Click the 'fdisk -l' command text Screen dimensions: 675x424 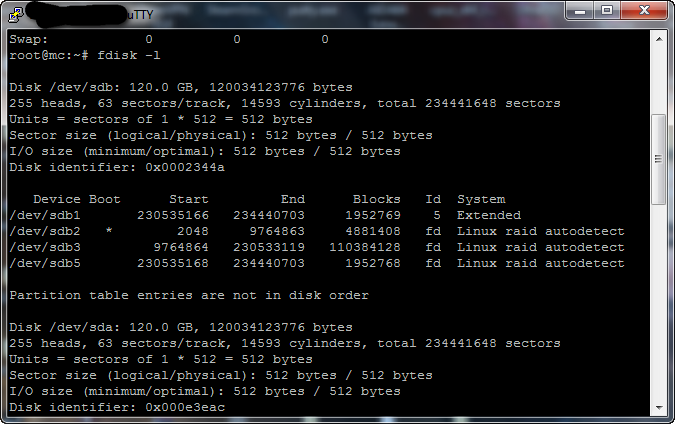point(129,55)
